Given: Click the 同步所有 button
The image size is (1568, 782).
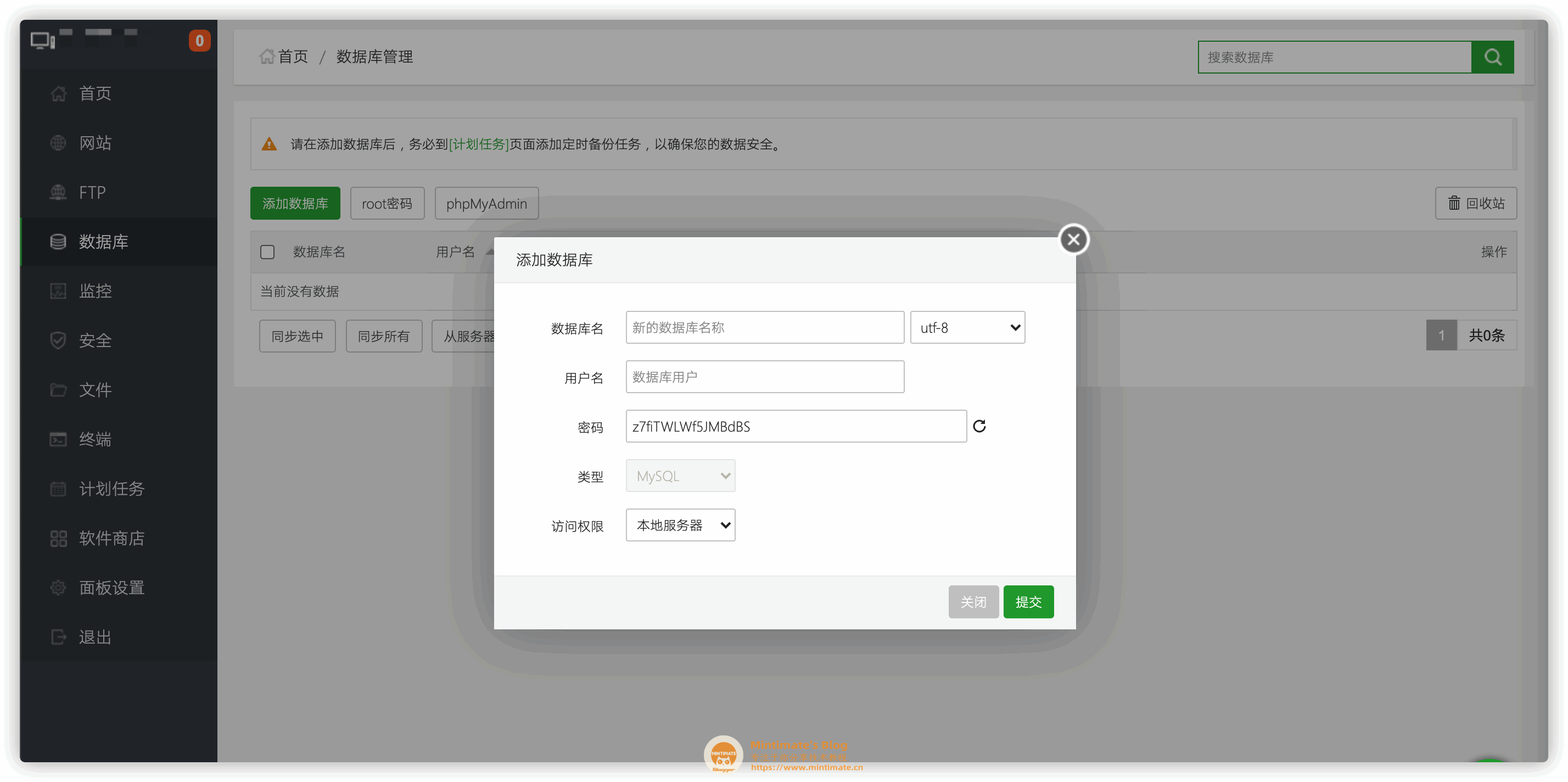Looking at the screenshot, I should pos(384,336).
